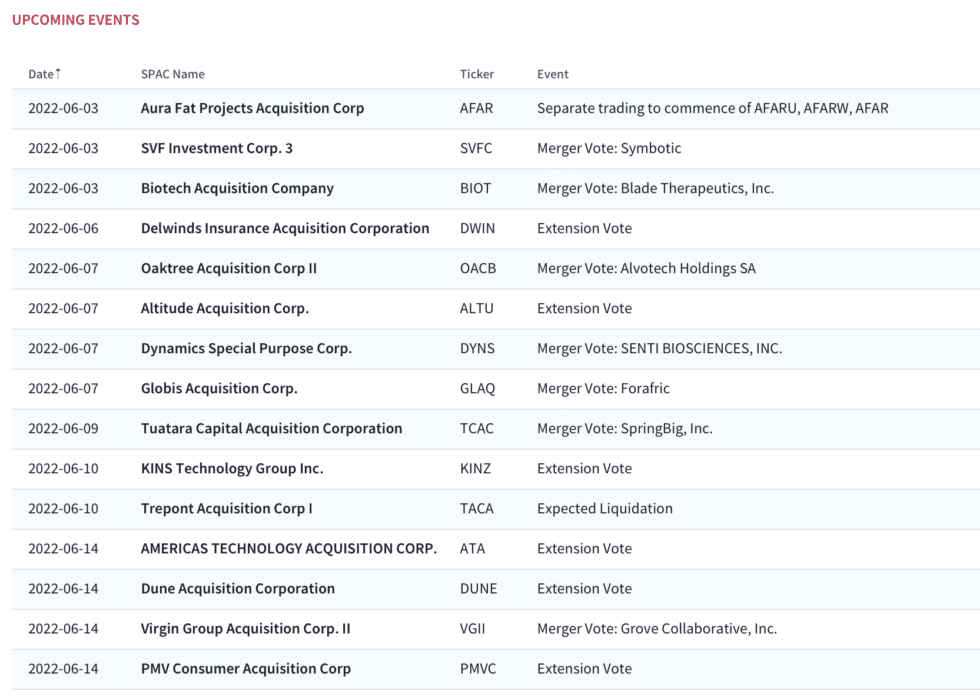This screenshot has width=980, height=690.
Task: Open Delwinds Insurance Acquisition Corporation link
Action: click(285, 228)
